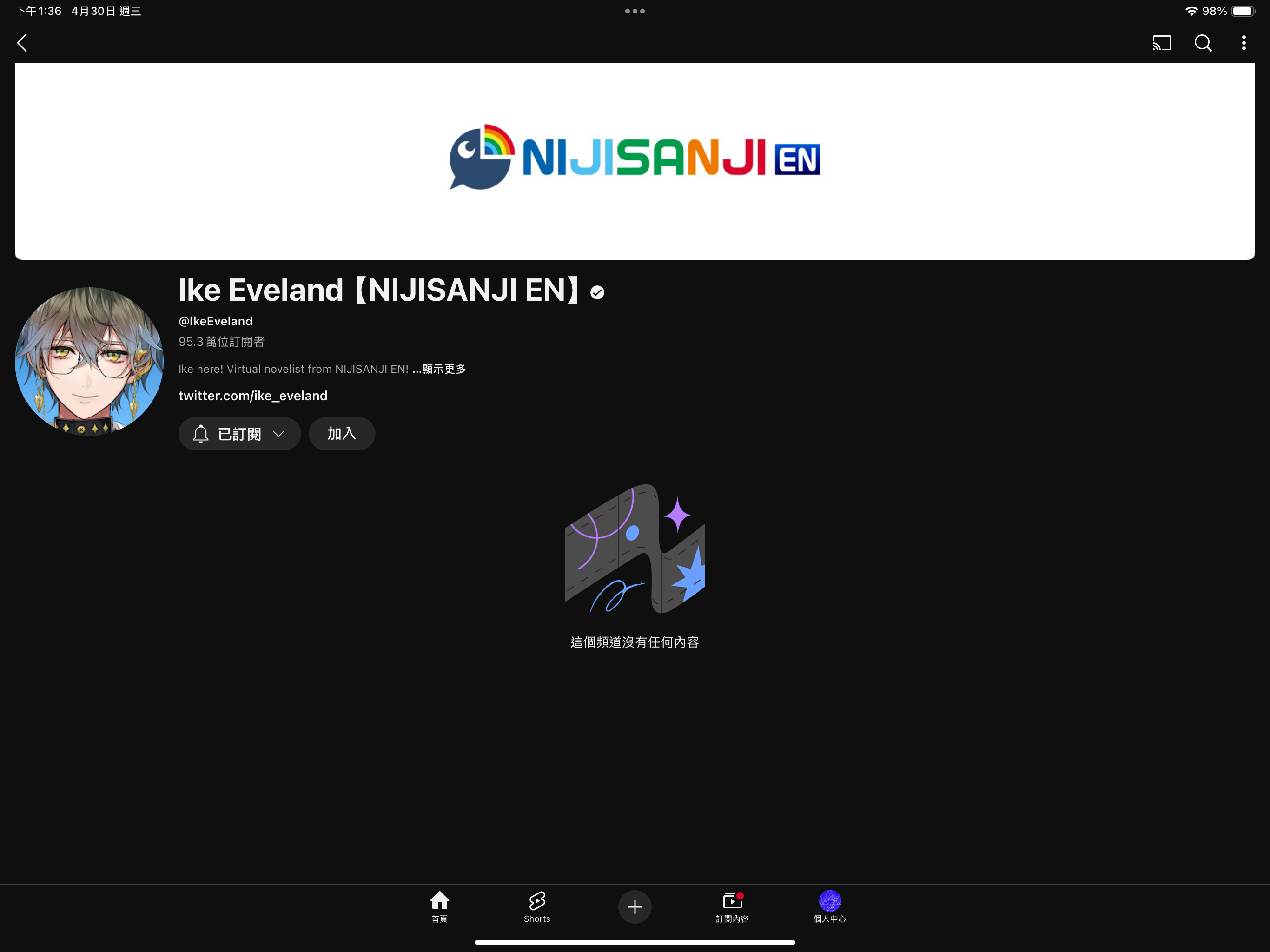Click the 加入 join button
The height and width of the screenshot is (952, 1270).
(342, 434)
